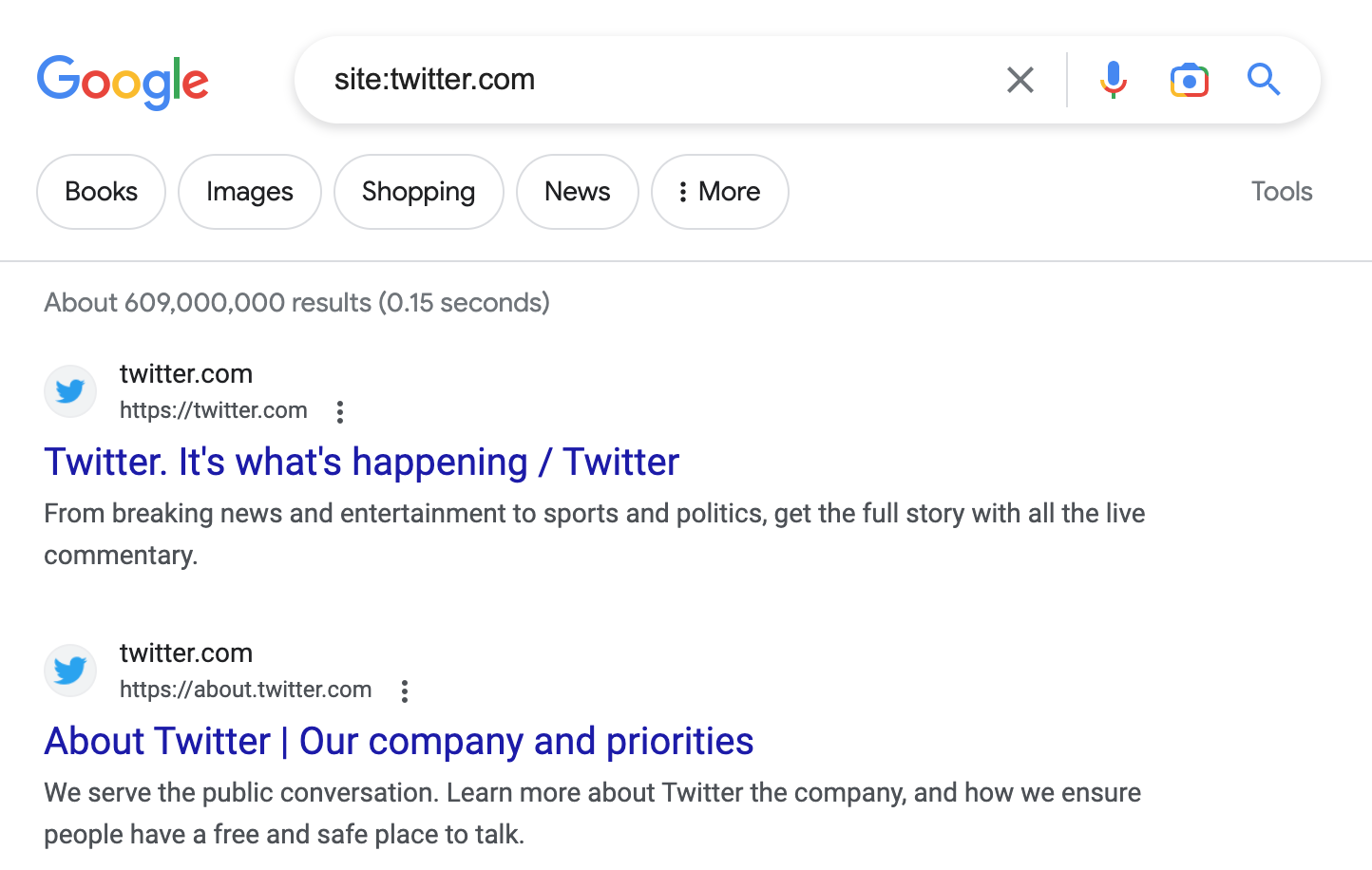Open the Tools options
1372x870 pixels.
pyautogui.click(x=1281, y=192)
